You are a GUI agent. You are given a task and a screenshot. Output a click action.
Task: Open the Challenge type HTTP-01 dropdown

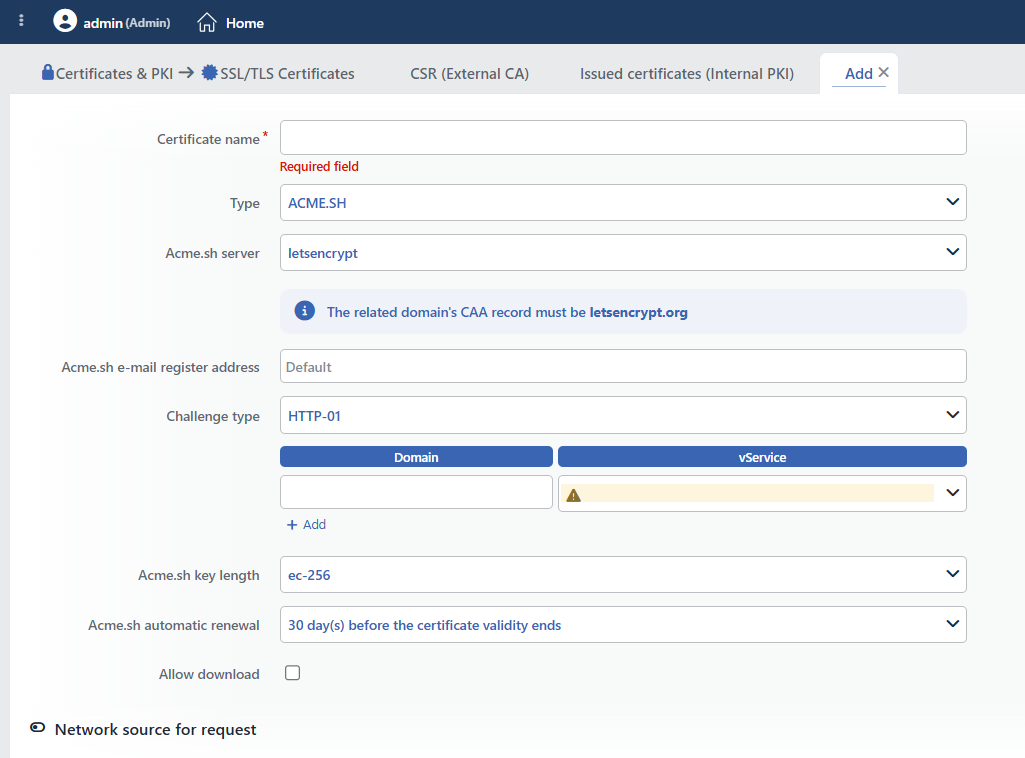pyautogui.click(x=623, y=416)
